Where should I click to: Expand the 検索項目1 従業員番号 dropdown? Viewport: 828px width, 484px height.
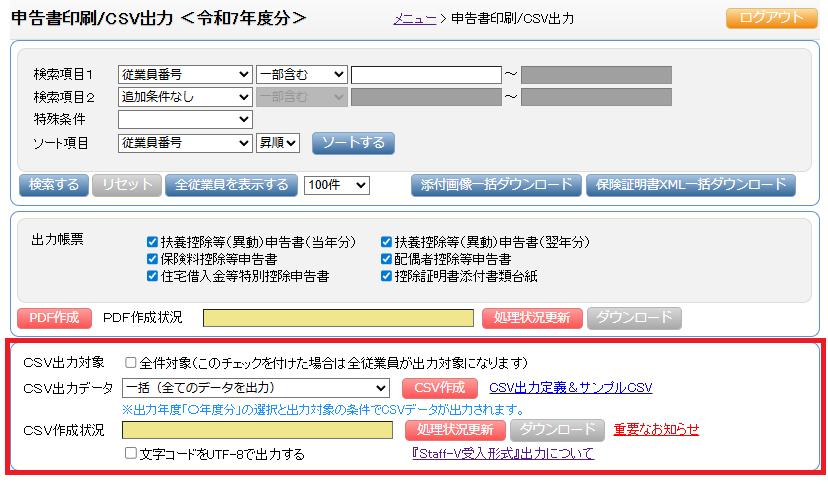tap(185, 74)
